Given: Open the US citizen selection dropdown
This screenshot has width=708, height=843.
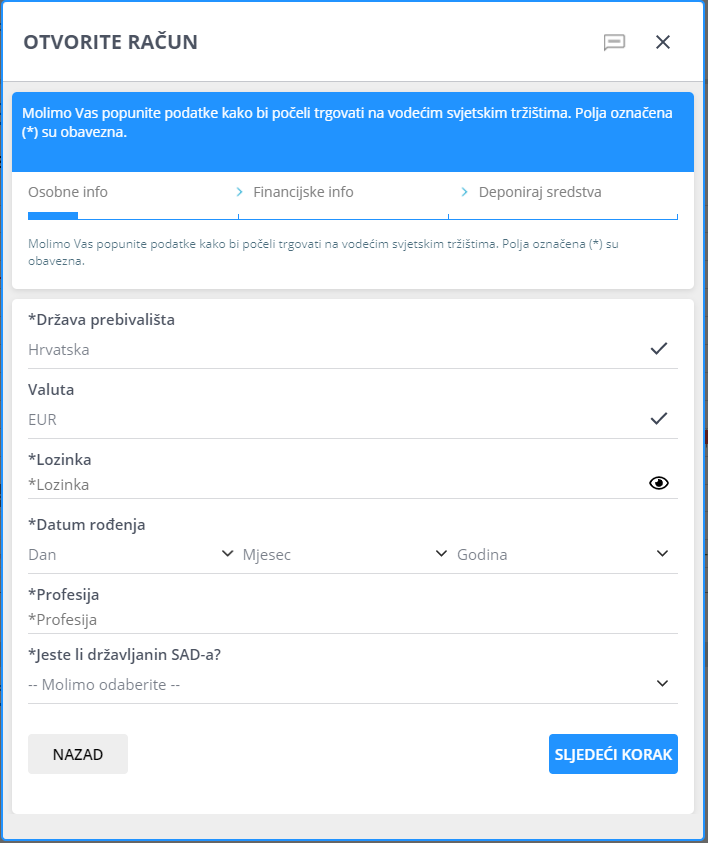Looking at the screenshot, I should [352, 684].
